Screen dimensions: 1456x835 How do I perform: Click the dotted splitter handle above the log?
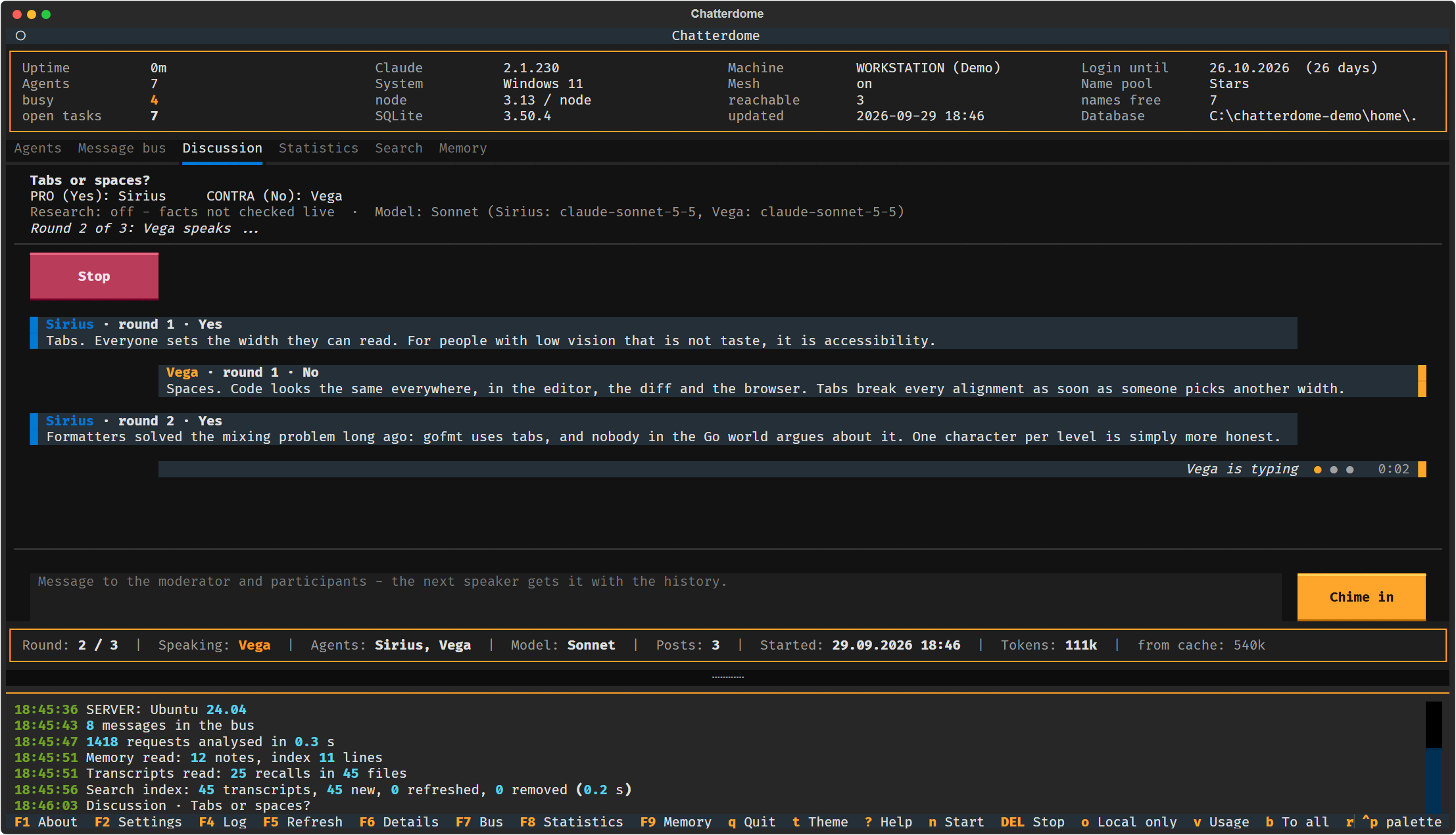[x=728, y=677]
